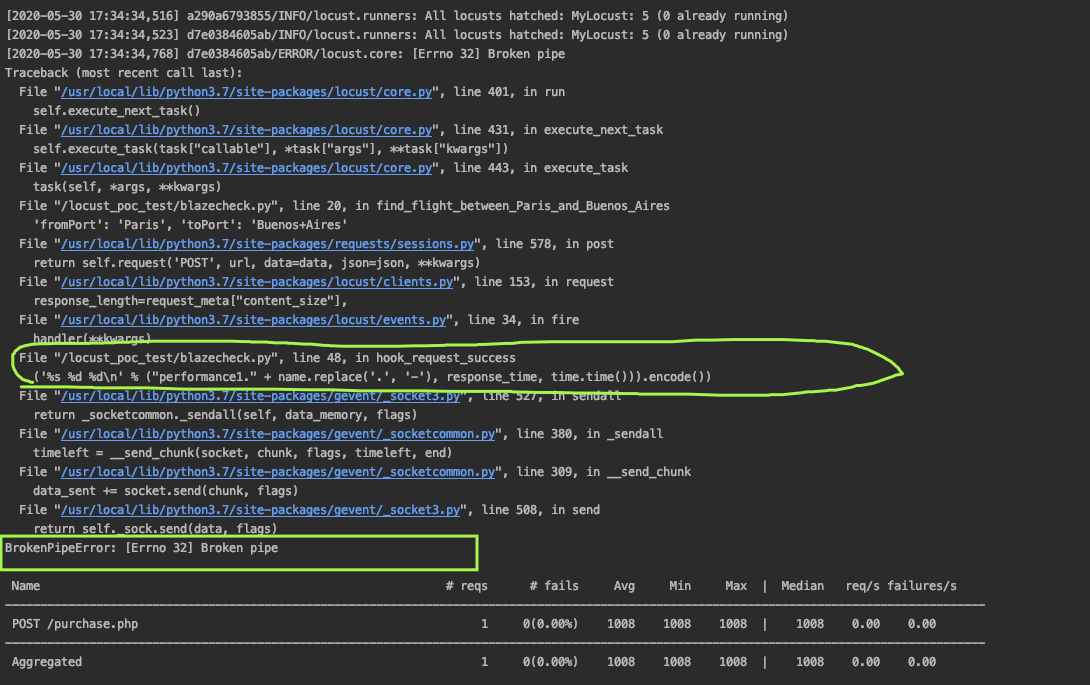
Task: Click the 'self.execute_next_task()' code line
Action: [117, 111]
